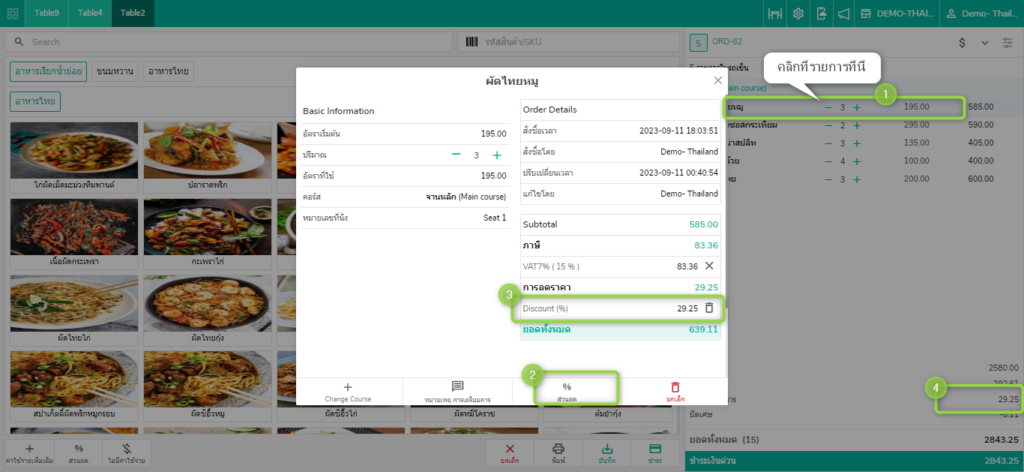This screenshot has width=1024, height=472.
Task: Click the guest count badge 5
Action: pyautogui.click(x=698, y=43)
